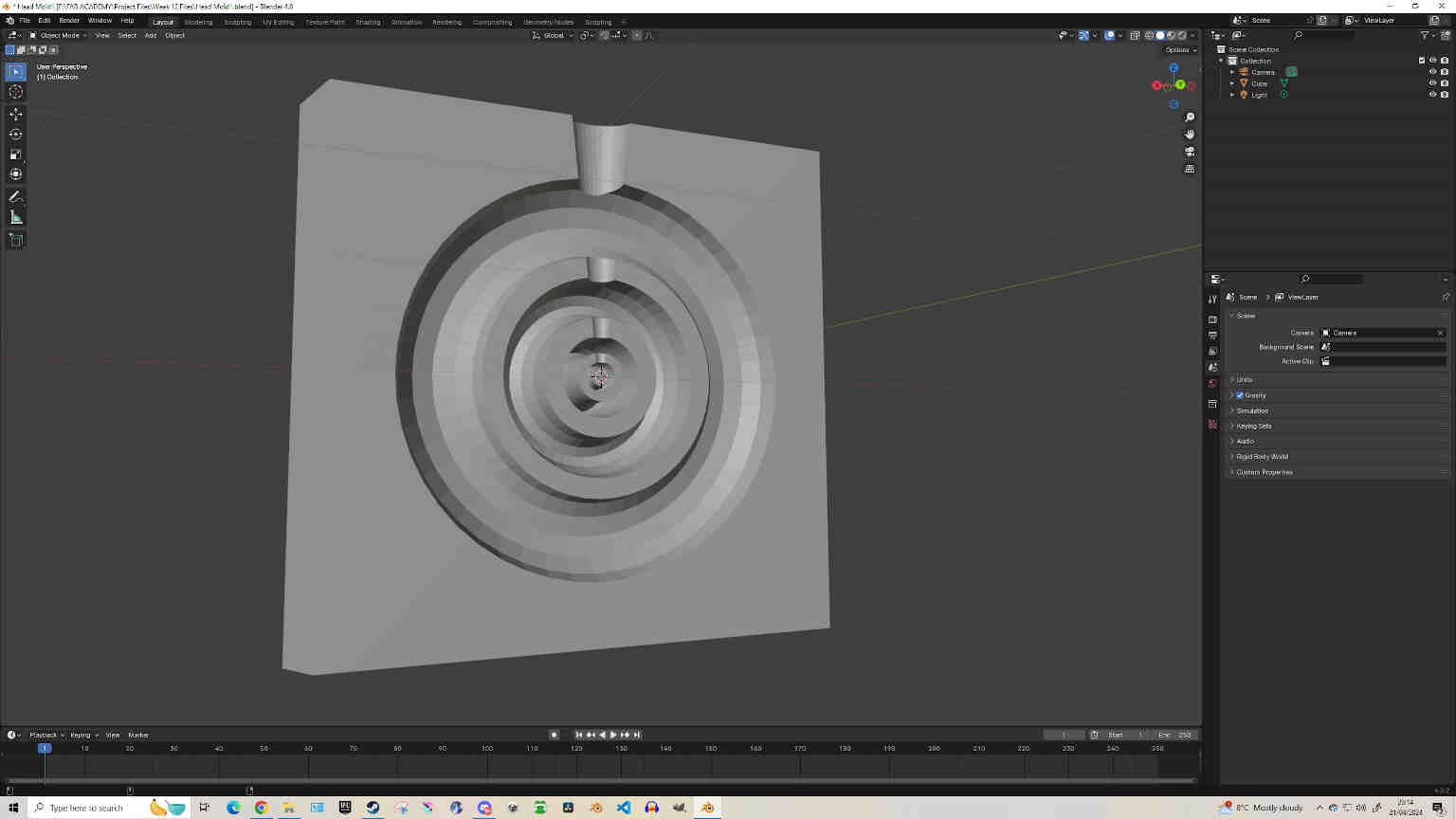Toggle X-ray mode in viewport header
1456x819 pixels.
tap(1135, 35)
